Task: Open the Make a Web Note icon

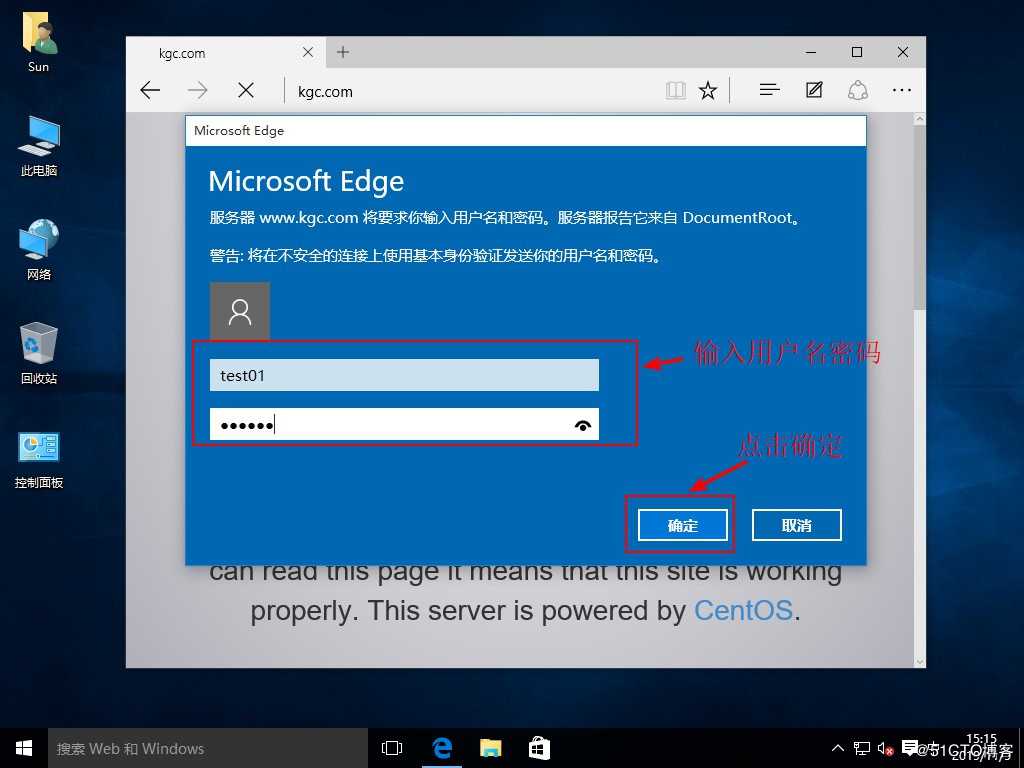Action: pos(814,89)
